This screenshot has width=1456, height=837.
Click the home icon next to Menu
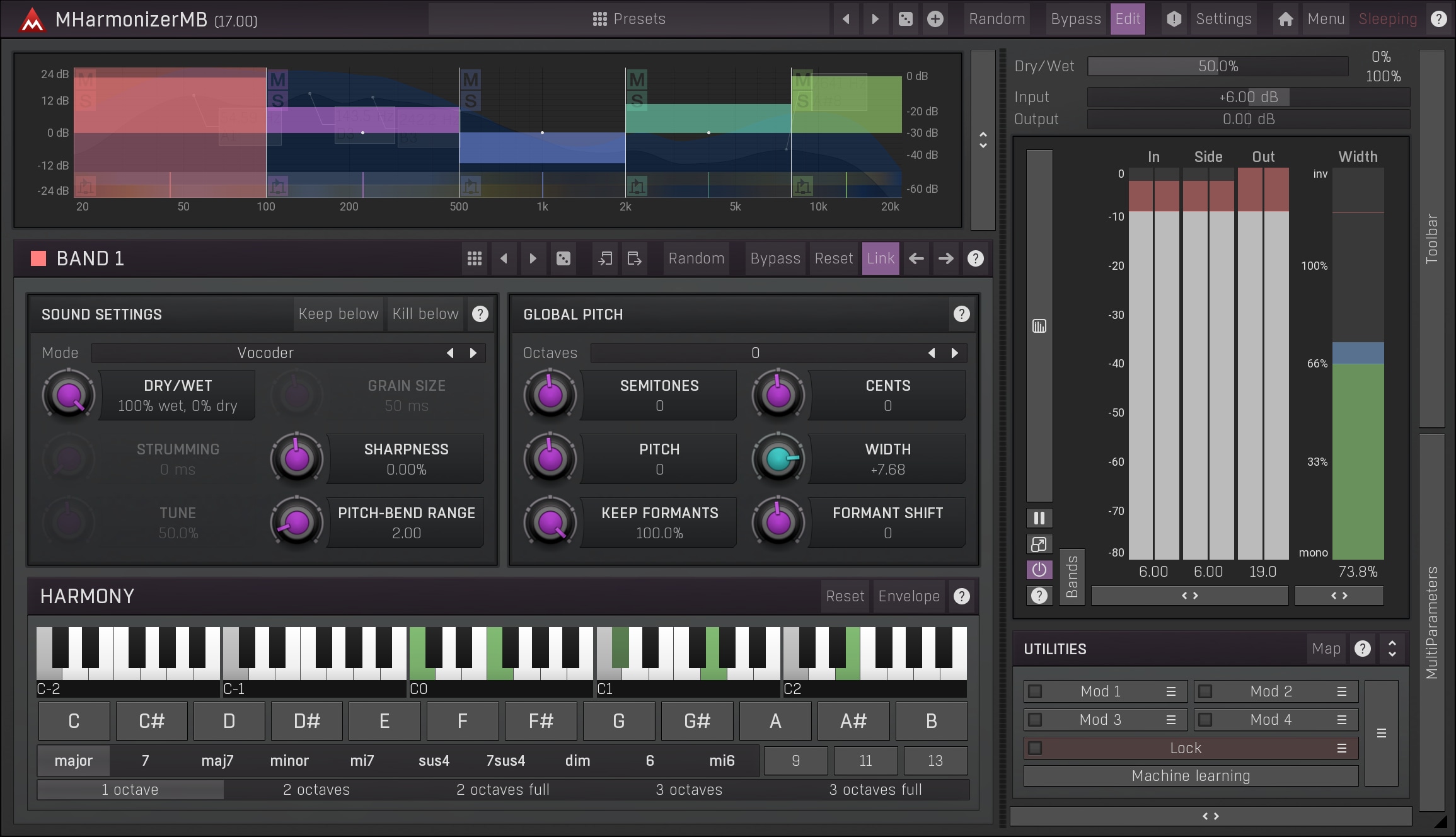1285,19
